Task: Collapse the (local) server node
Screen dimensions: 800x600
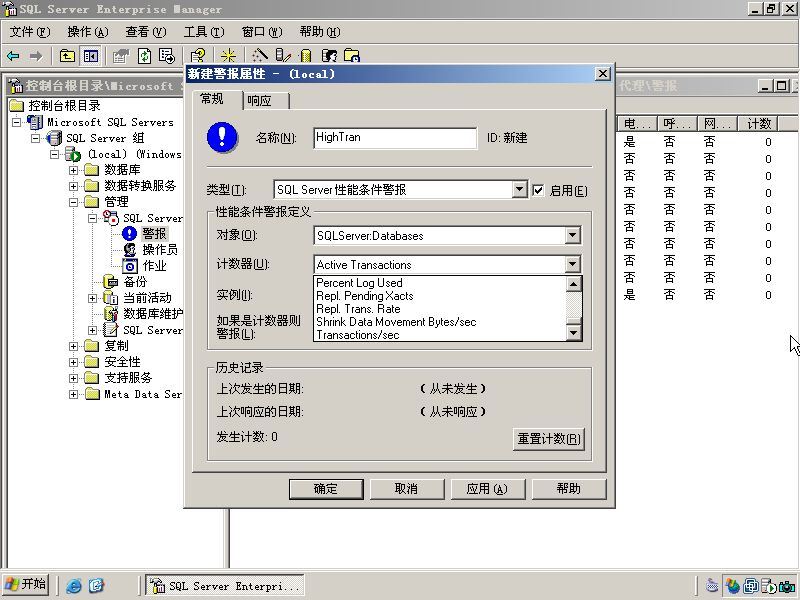Action: coord(55,154)
